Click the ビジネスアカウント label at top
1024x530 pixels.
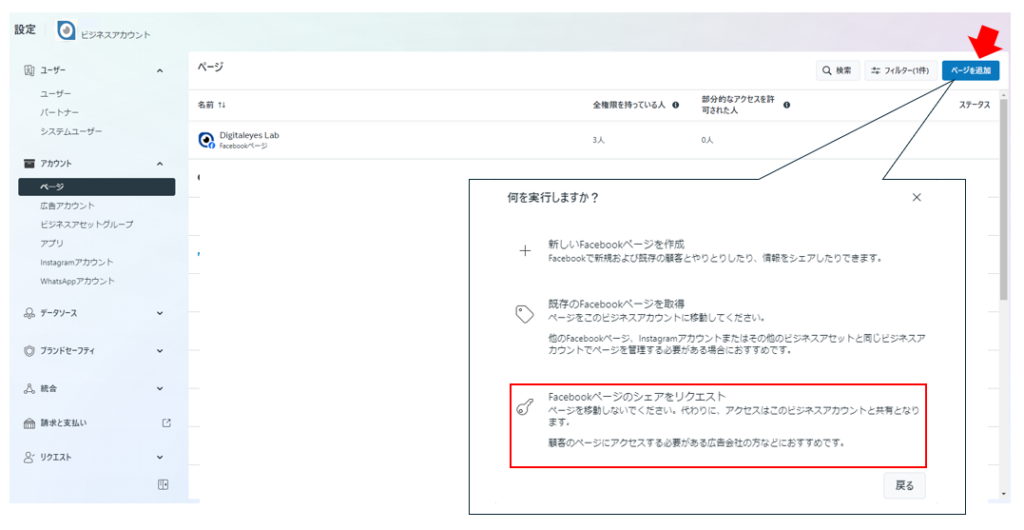click(116, 35)
